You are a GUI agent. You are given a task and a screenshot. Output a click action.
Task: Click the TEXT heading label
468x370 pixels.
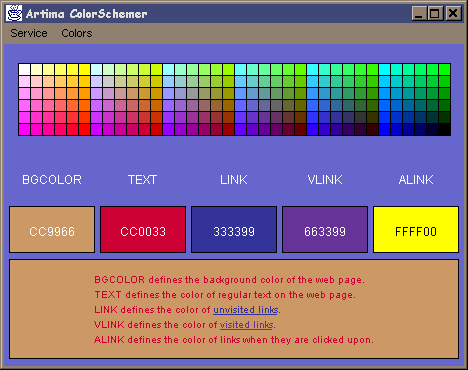142,180
